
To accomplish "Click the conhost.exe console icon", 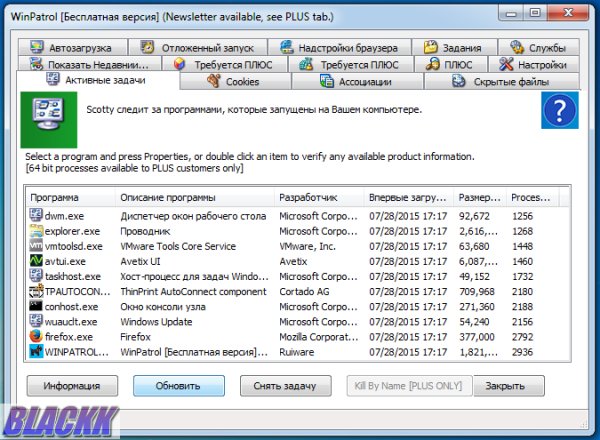I will coord(36,306).
